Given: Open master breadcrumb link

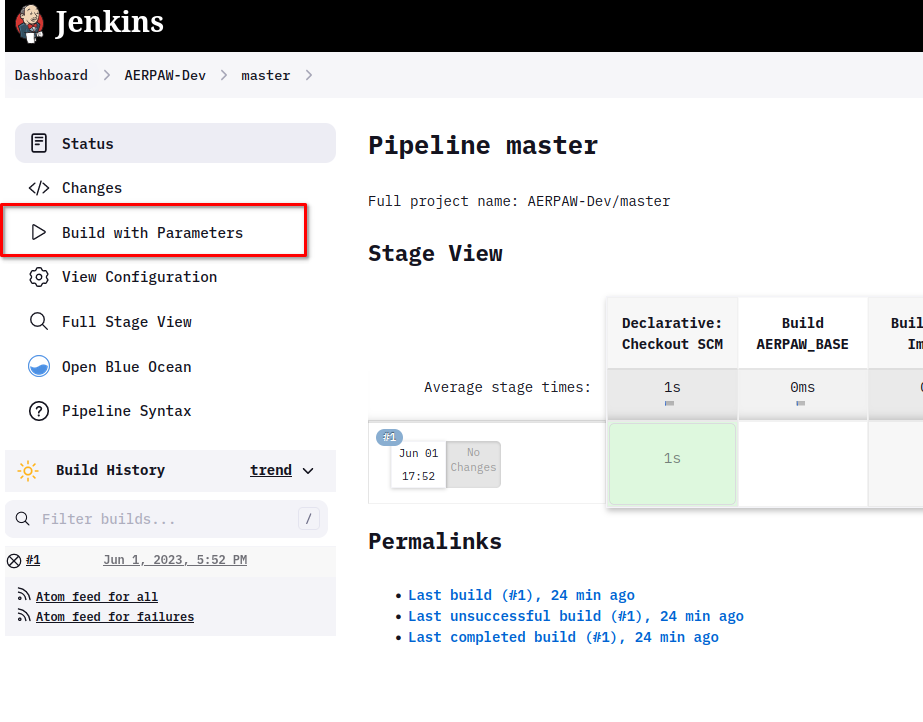Looking at the screenshot, I should tap(265, 75).
